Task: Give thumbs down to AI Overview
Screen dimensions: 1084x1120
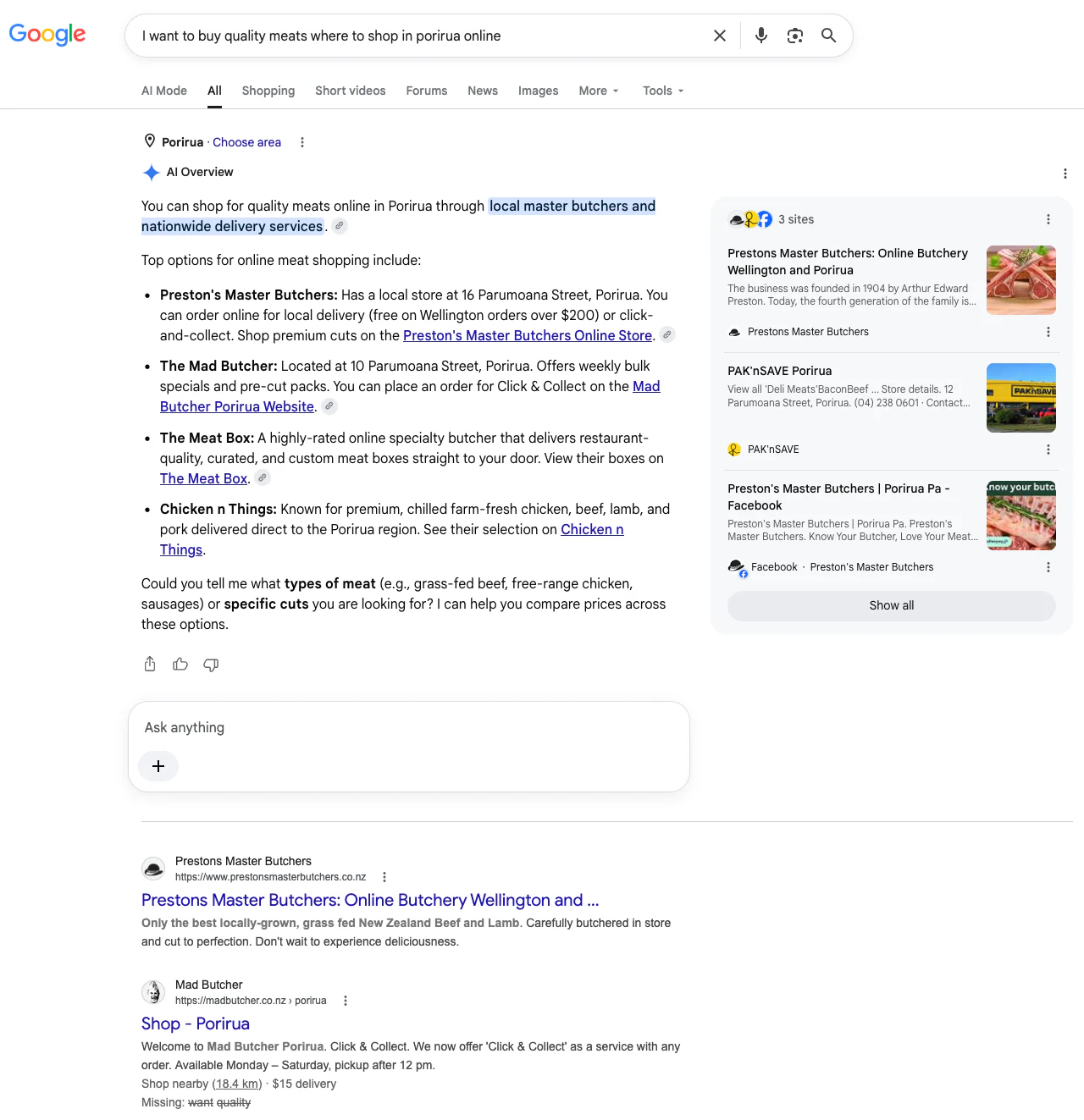Action: (x=211, y=665)
